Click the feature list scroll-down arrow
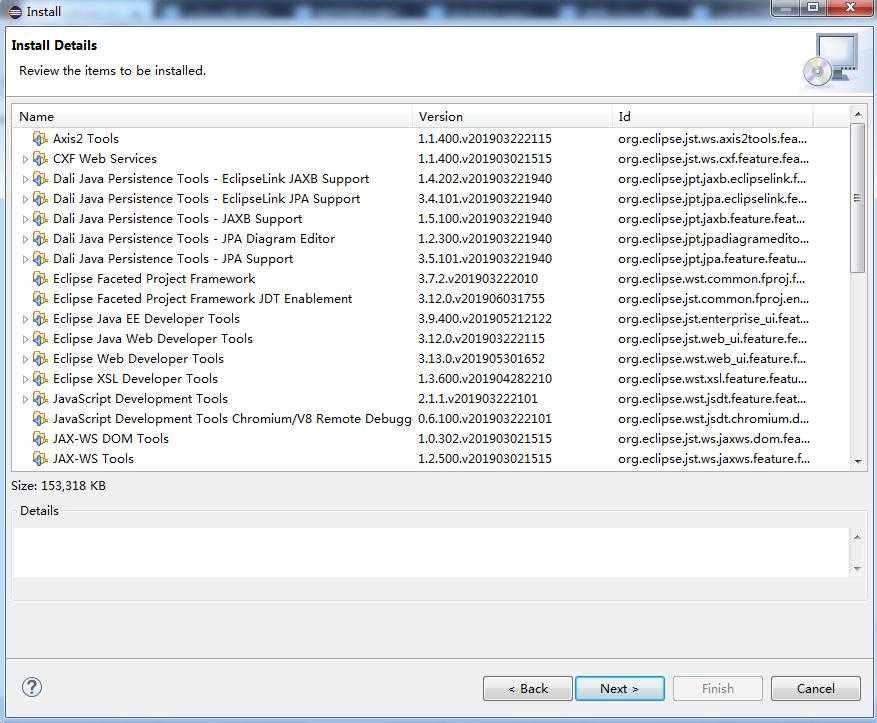877x723 pixels. 857,461
